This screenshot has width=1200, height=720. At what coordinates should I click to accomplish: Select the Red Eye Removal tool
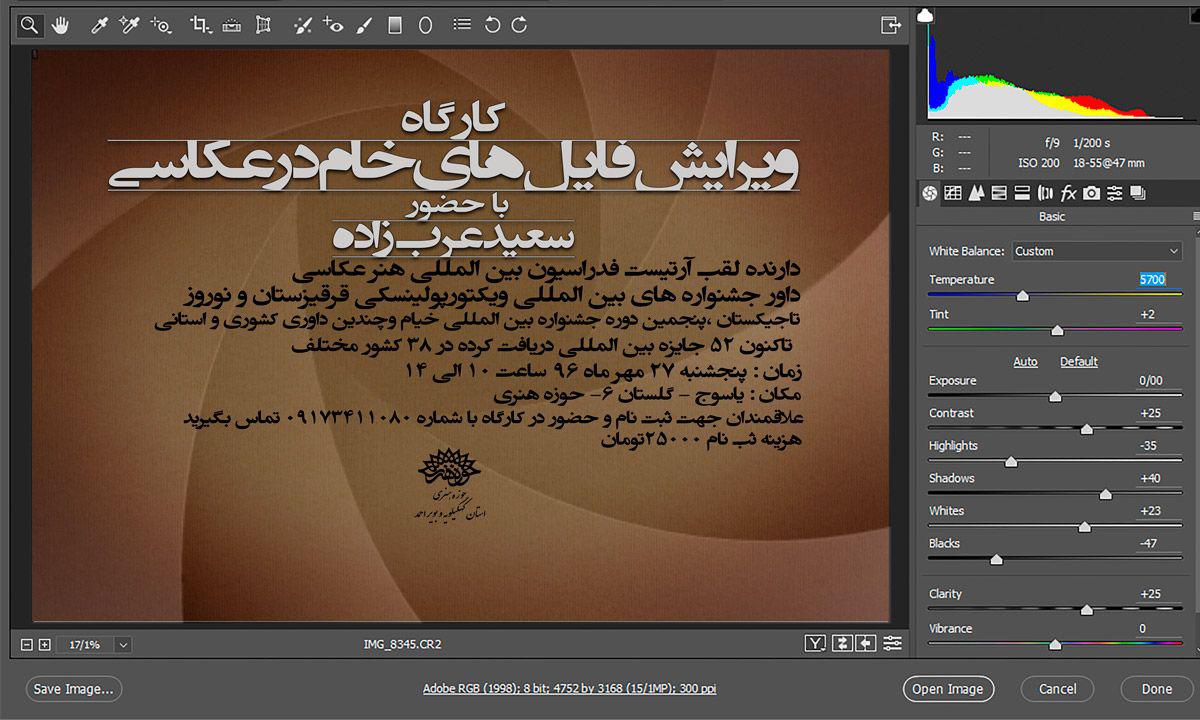[333, 25]
